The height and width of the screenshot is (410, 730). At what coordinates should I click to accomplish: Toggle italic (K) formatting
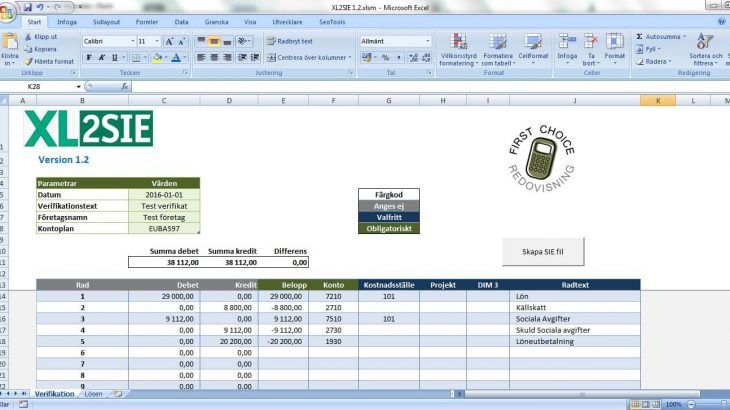(101, 58)
